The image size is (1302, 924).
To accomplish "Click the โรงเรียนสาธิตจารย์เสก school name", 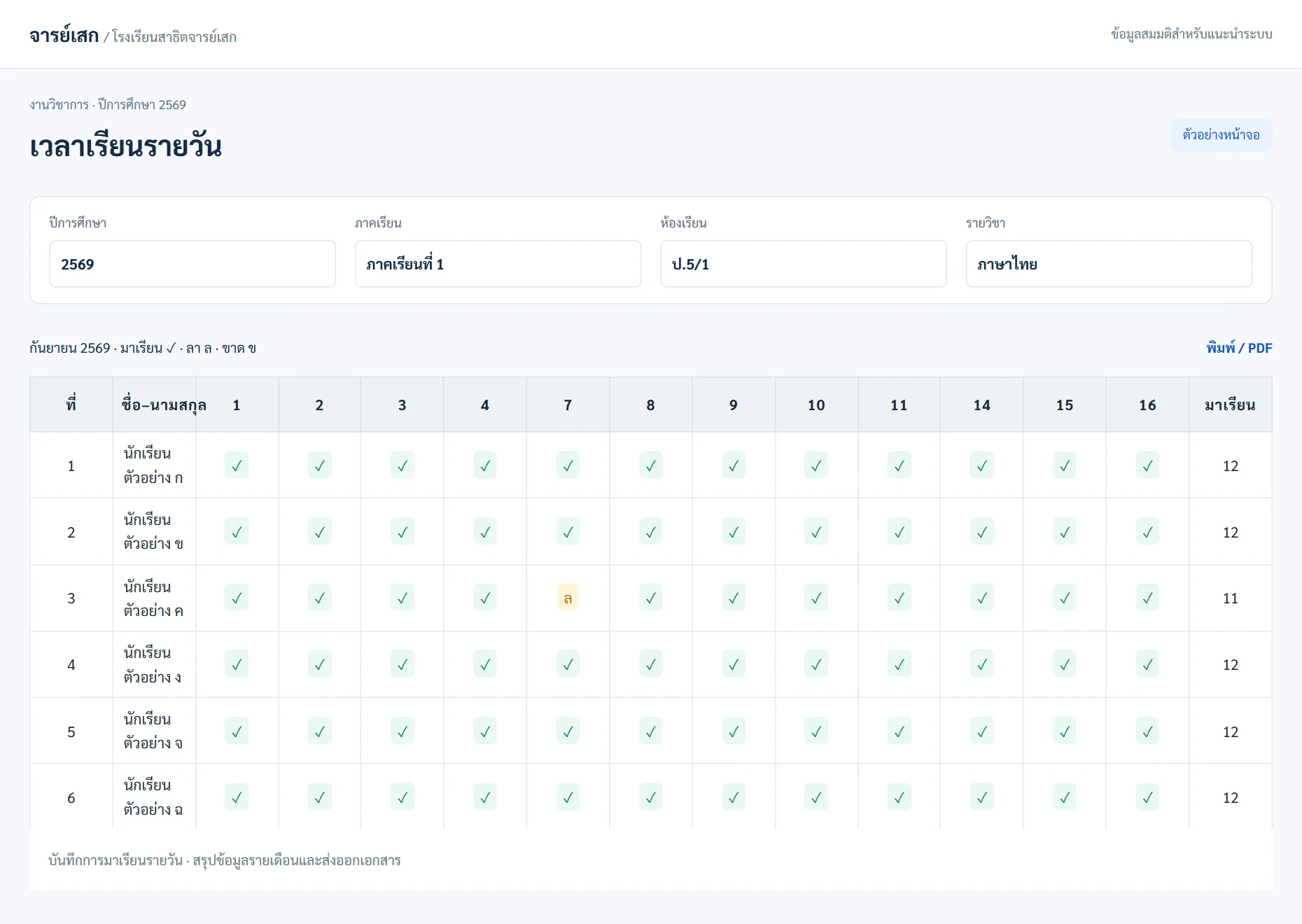I will point(174,37).
